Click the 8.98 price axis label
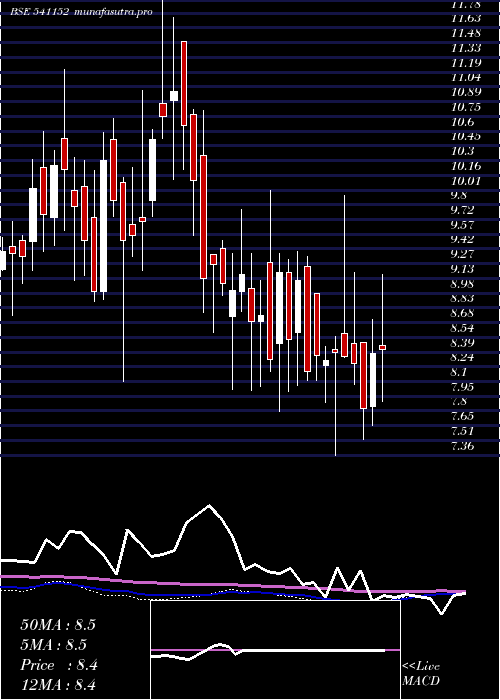Viewport: 500px width, 700px height. [x=462, y=283]
